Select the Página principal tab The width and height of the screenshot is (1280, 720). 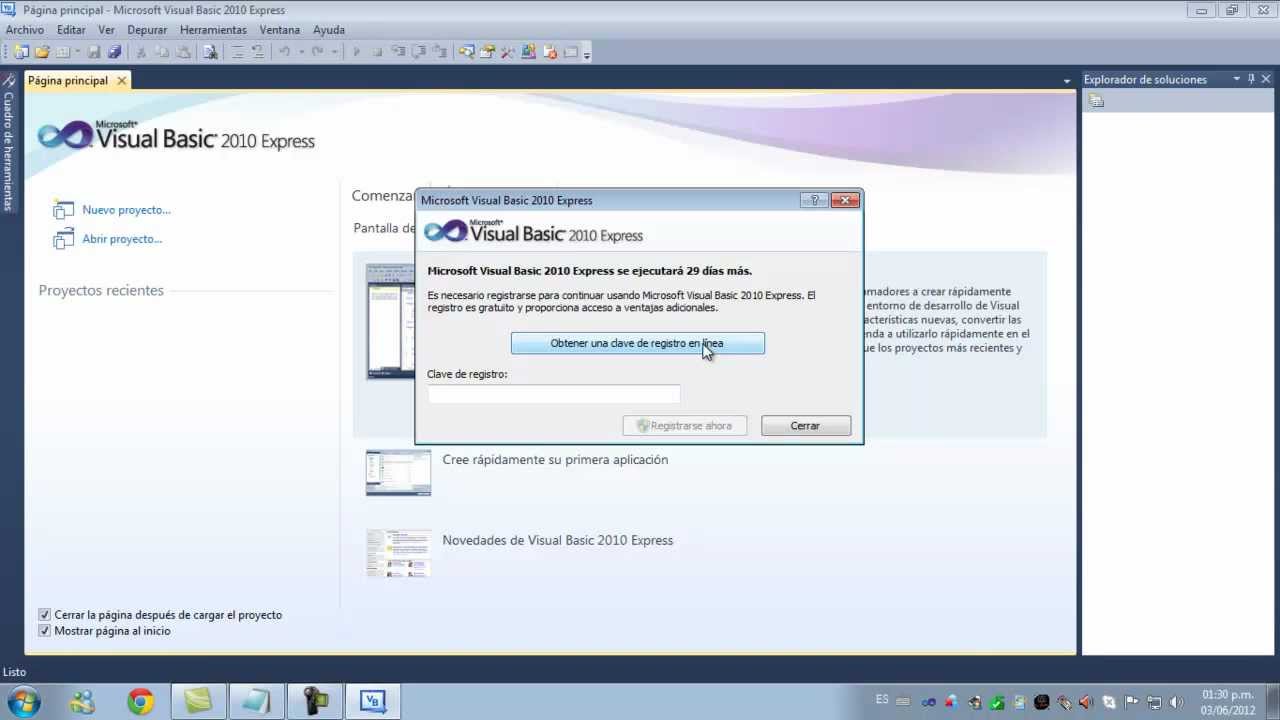coord(67,80)
